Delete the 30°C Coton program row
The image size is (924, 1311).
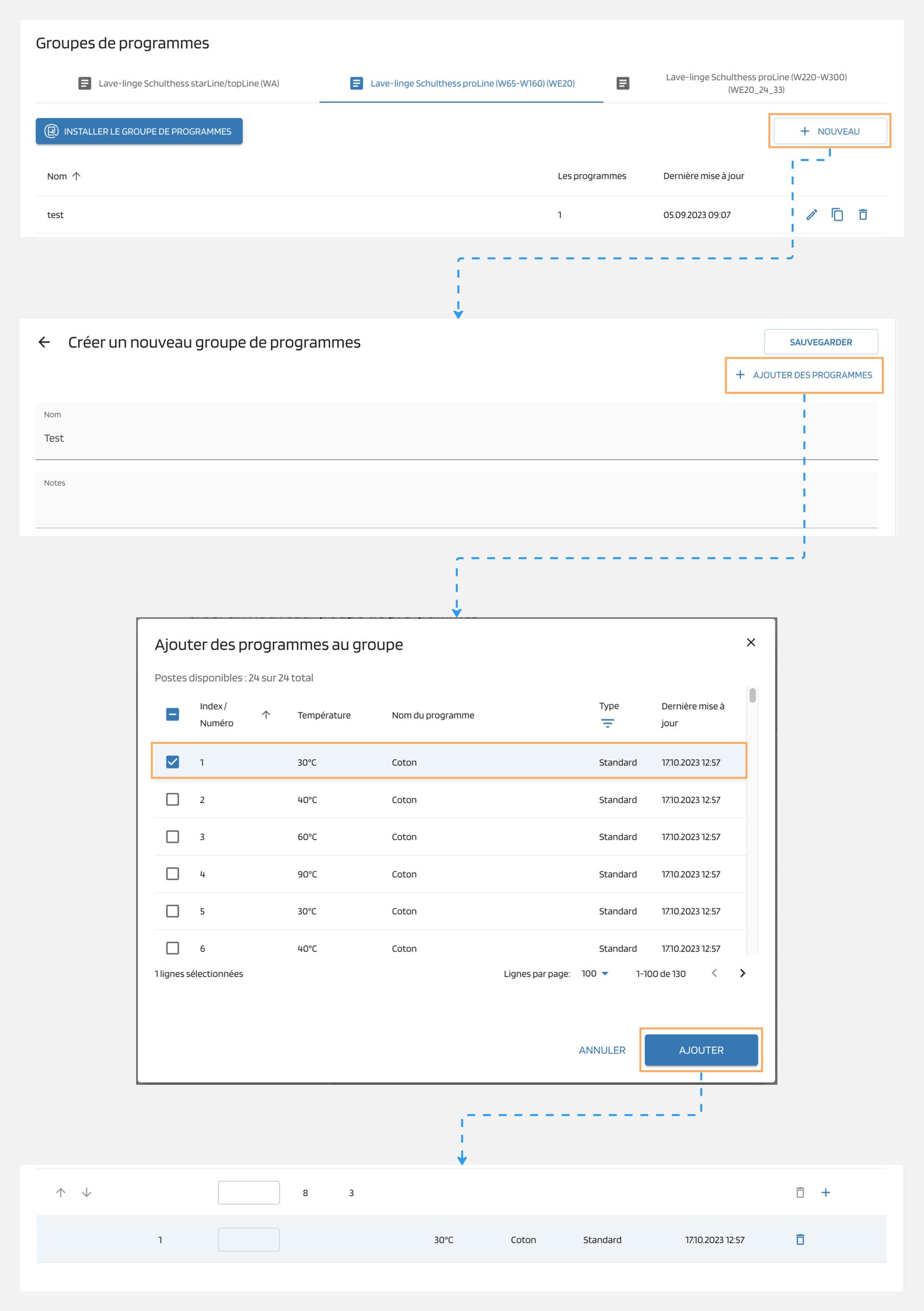[x=800, y=1239]
